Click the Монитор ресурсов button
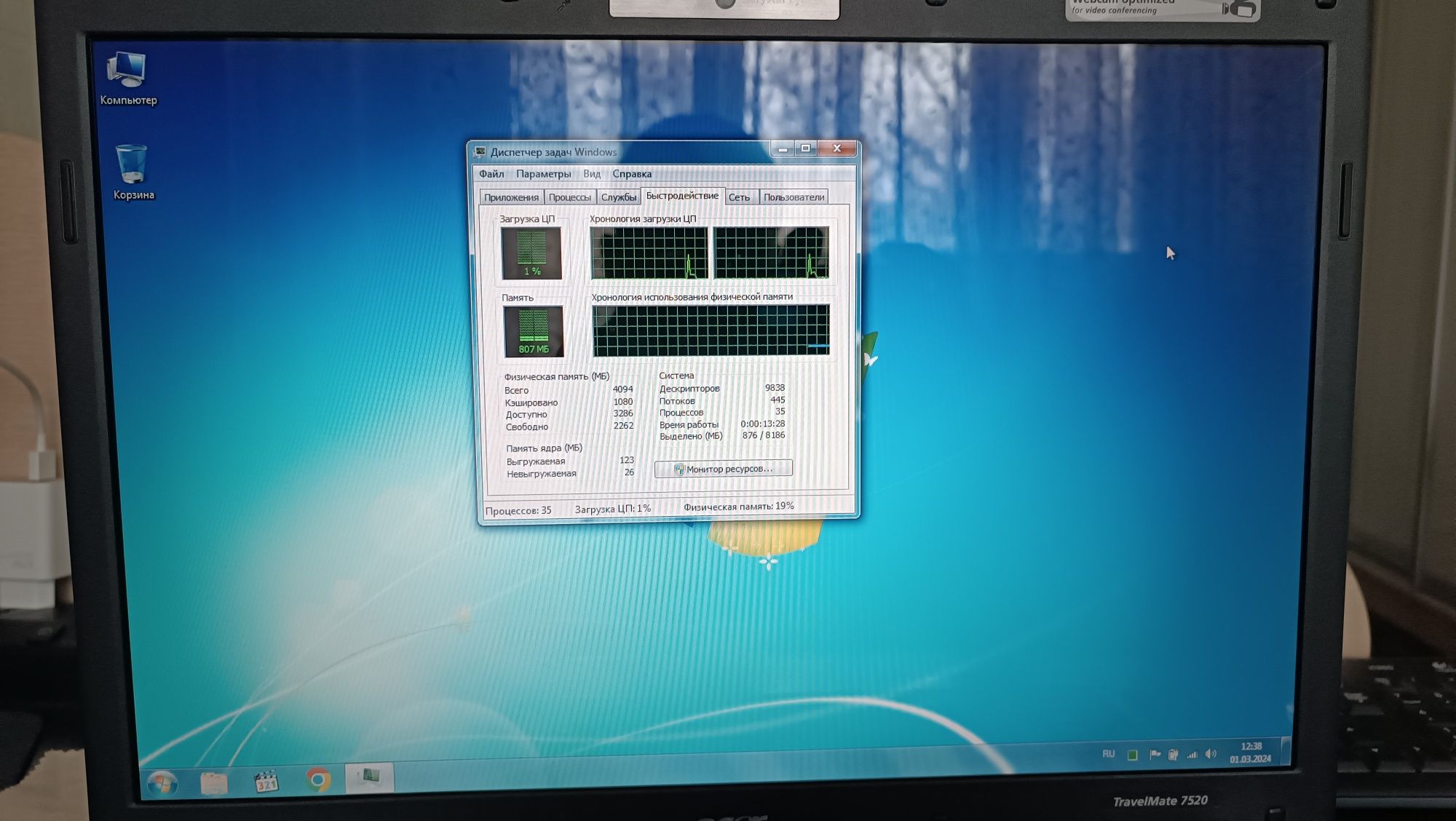This screenshot has height=821, width=1456. point(723,469)
